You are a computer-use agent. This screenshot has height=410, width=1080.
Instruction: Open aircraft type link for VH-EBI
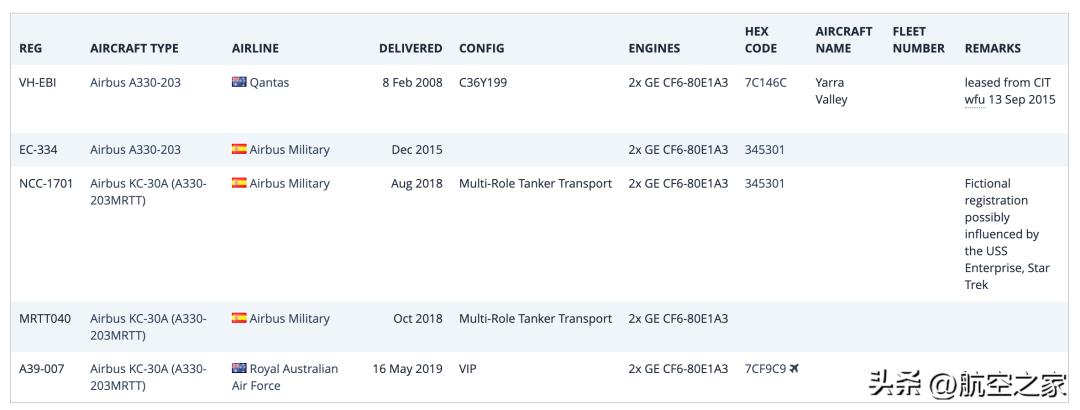point(135,83)
